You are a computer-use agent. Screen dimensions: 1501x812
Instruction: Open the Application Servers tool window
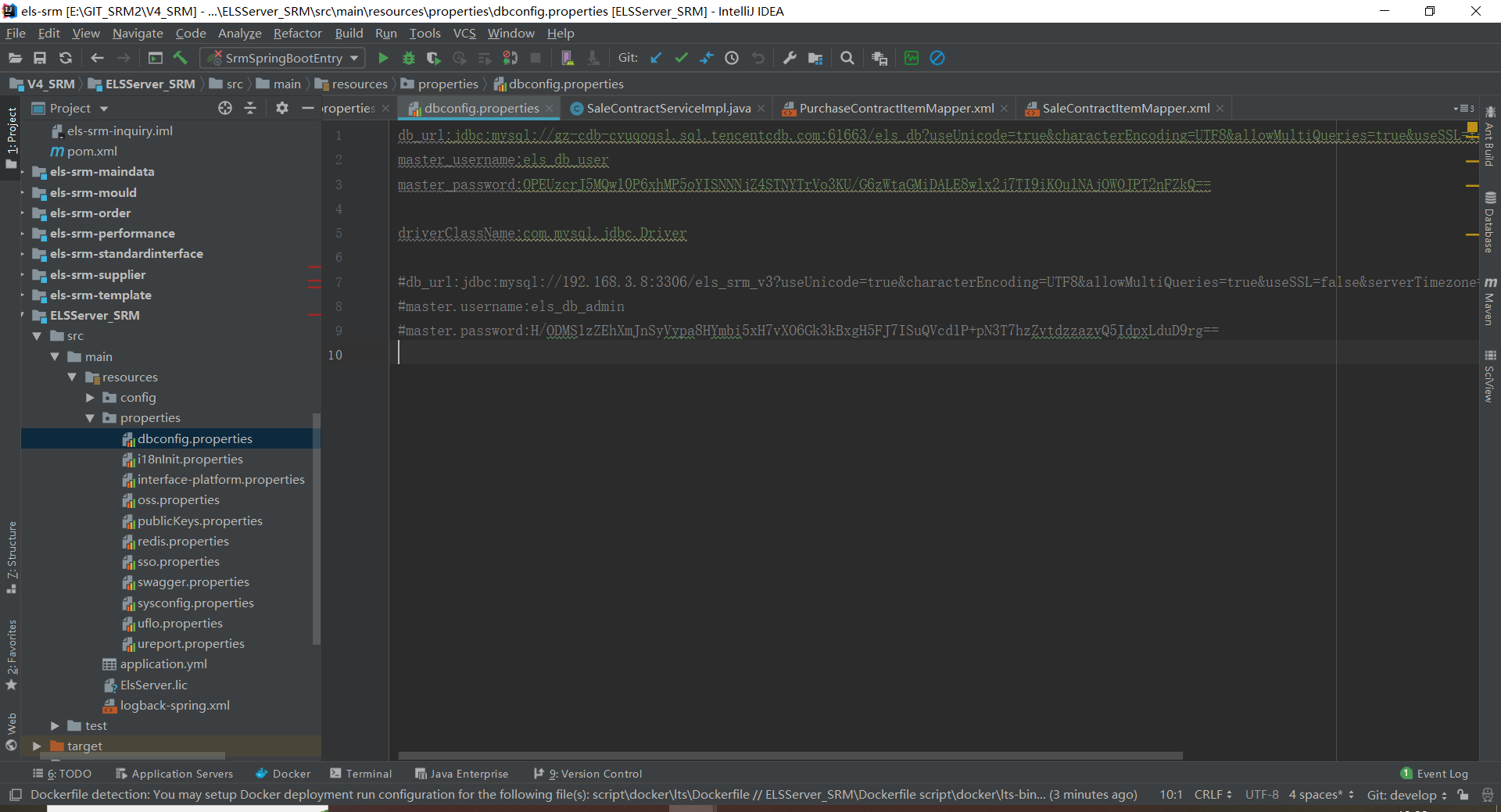point(174,774)
